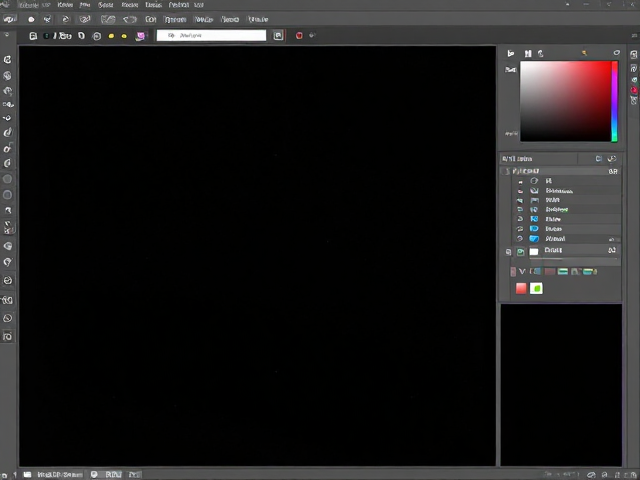Click the smiley-face circle icon in the left toolbar
The image size is (640, 480).
[x=7, y=280]
